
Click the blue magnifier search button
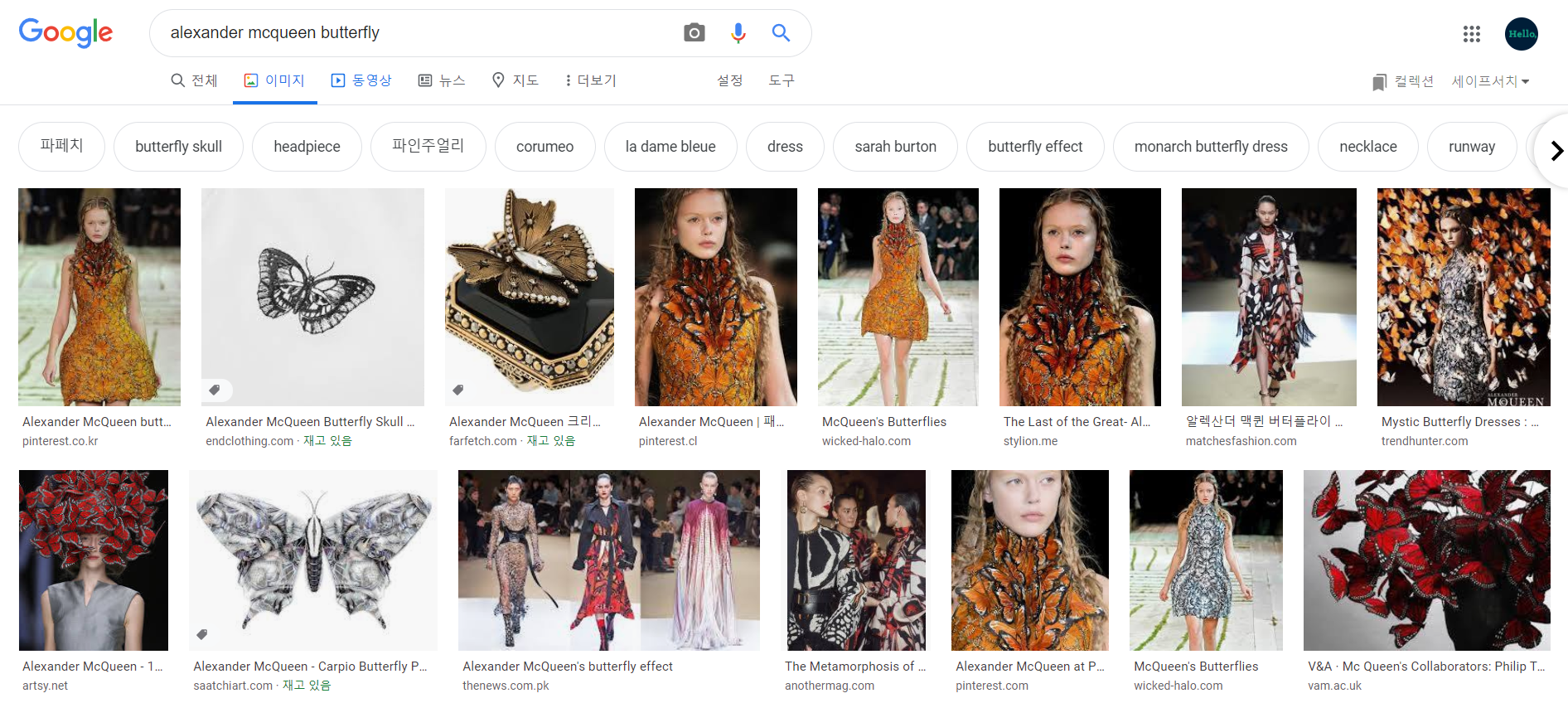point(781,32)
